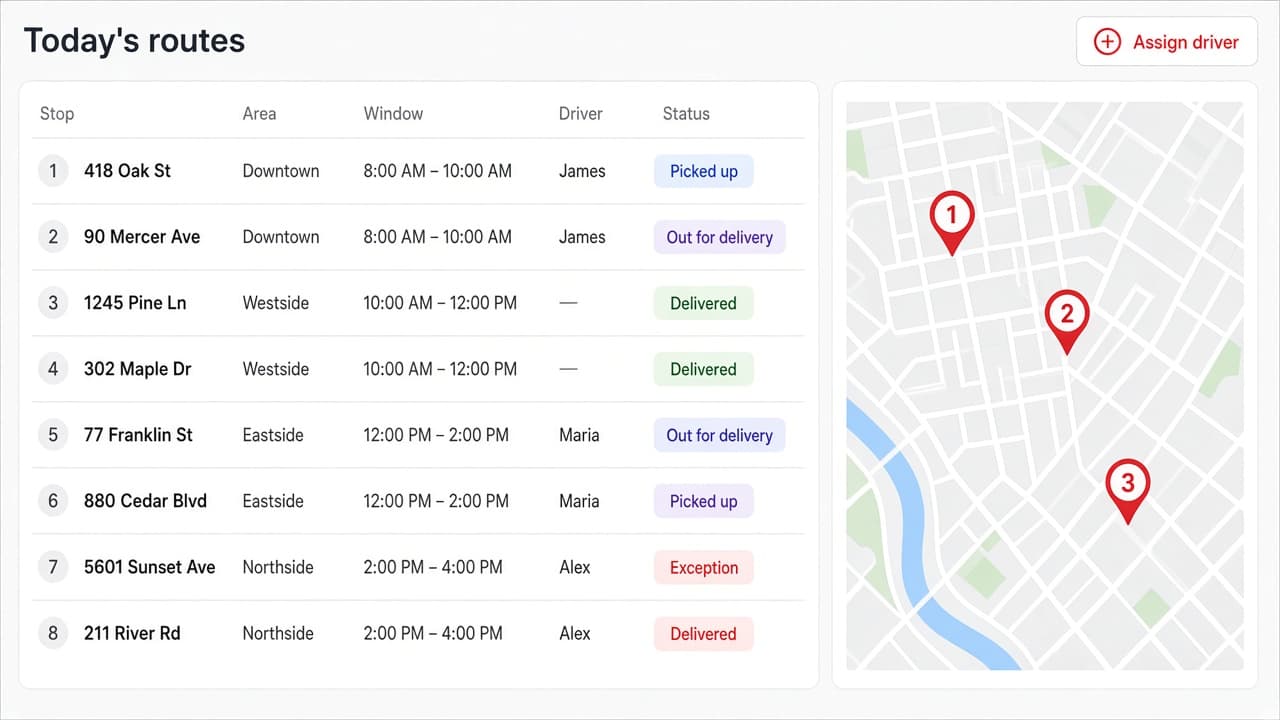Open the 211 River Rd stop
Viewport: 1280px width, 720px height.
pyautogui.click(x=132, y=633)
